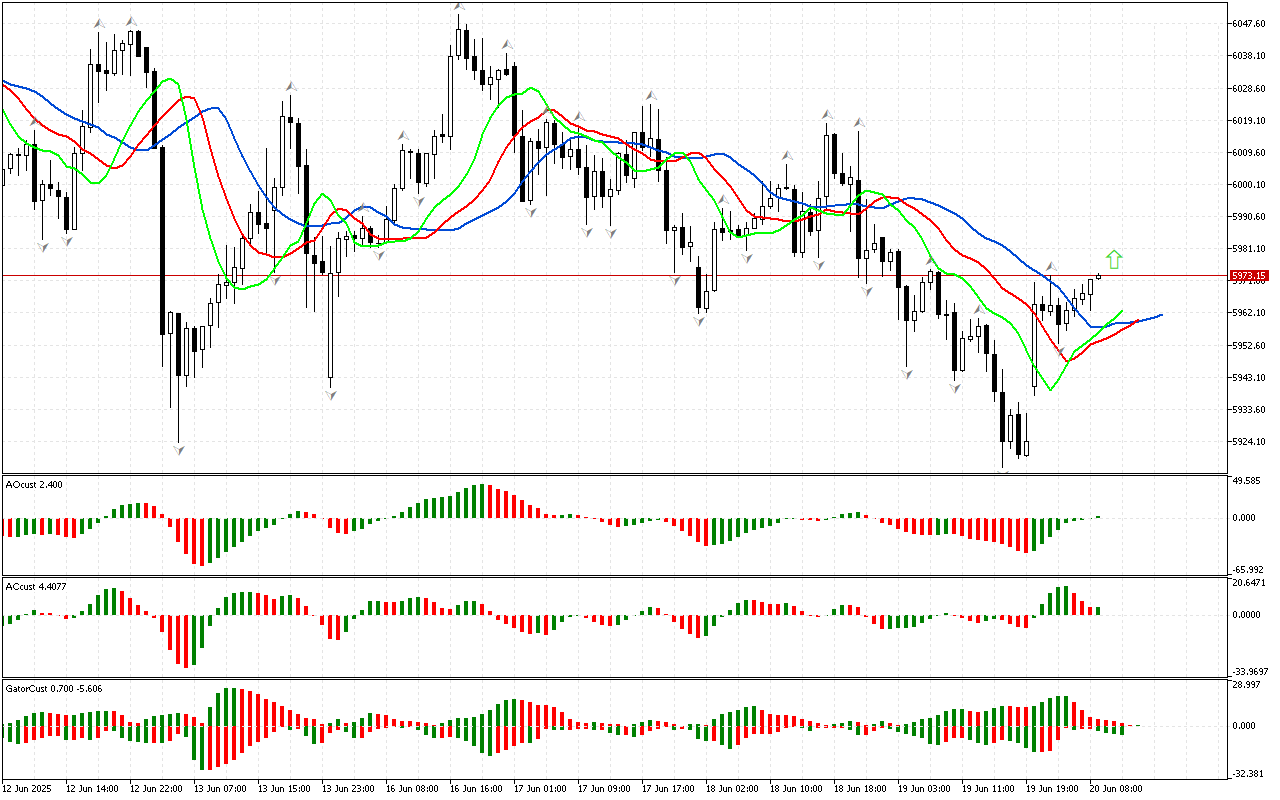The height and width of the screenshot is (800, 1280).
Task: Click the 18 Jun 18:00 time label
Action: pos(859,789)
